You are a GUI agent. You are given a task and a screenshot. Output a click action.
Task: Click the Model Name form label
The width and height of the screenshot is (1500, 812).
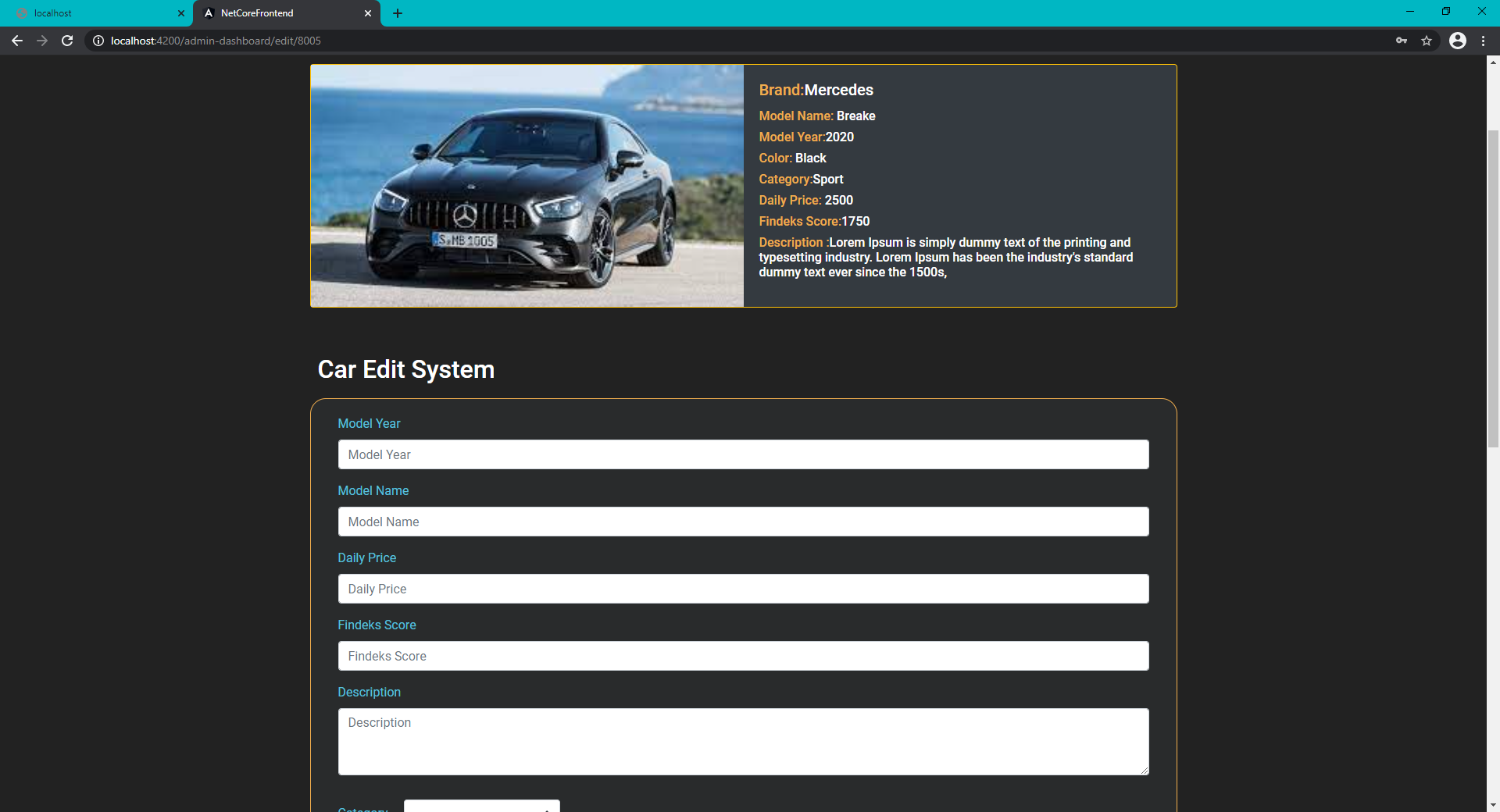(373, 490)
